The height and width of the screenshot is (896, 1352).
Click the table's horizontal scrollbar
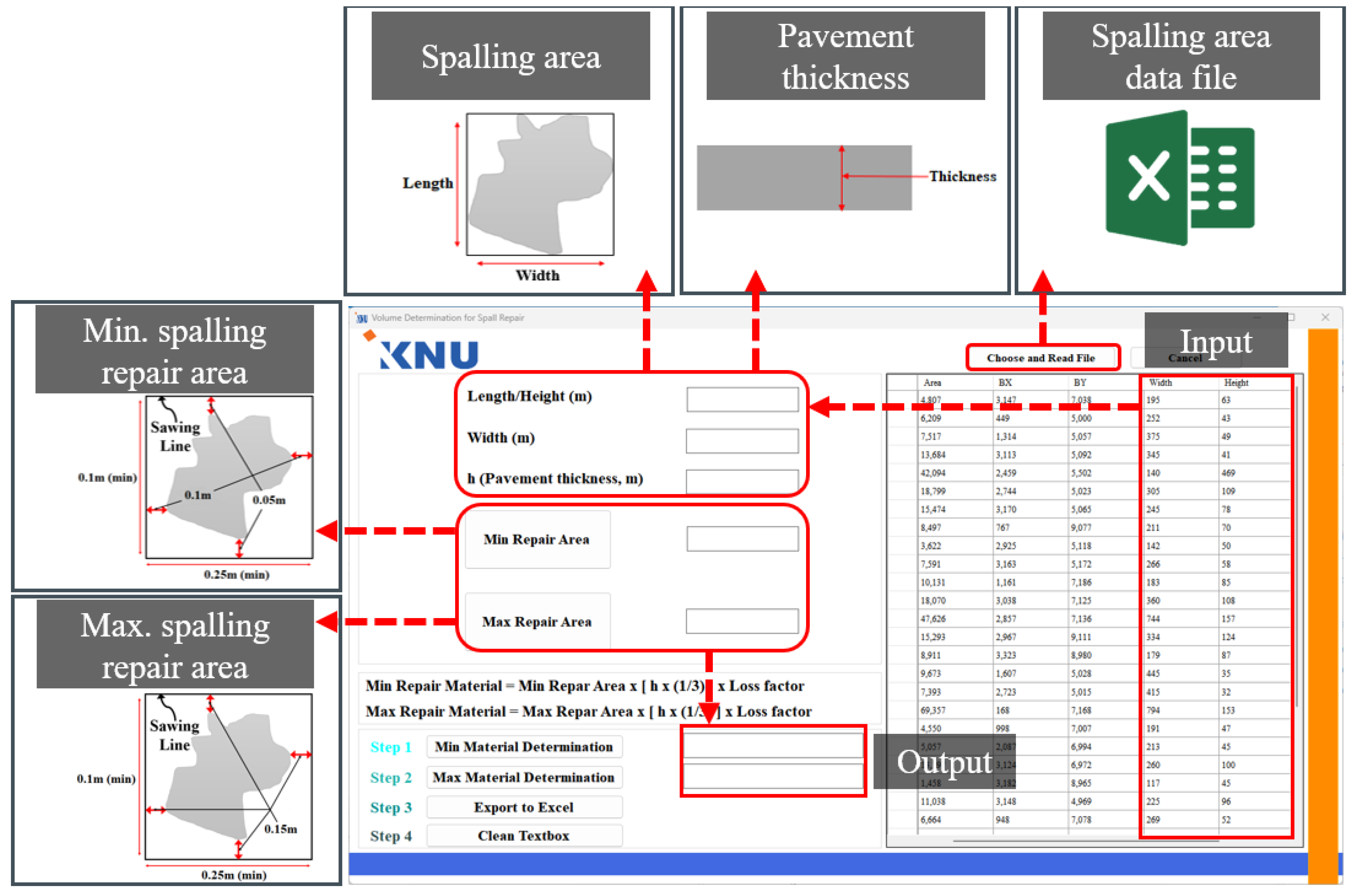(1086, 841)
